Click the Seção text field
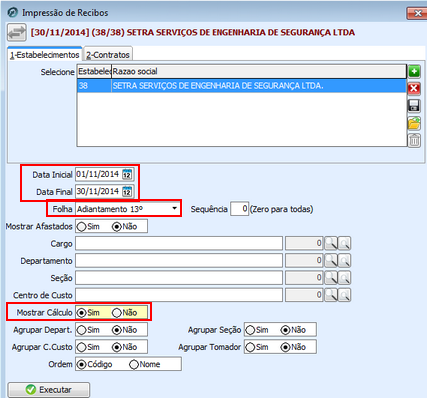This screenshot has height=398, width=427. 179,278
